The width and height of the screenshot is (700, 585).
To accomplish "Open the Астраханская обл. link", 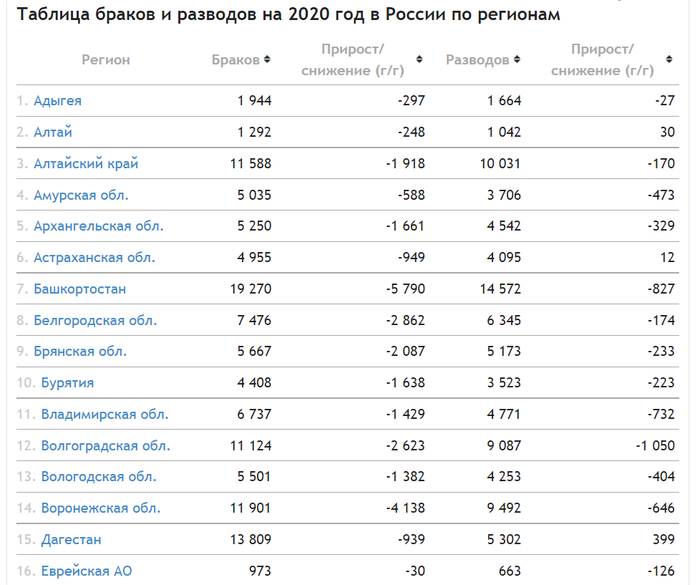I will tap(95, 258).
